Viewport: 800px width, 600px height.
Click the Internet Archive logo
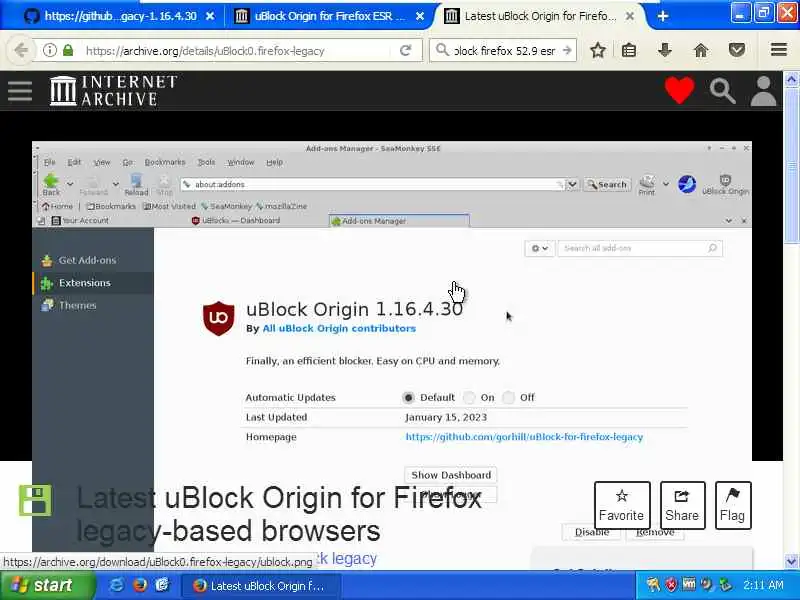113,91
